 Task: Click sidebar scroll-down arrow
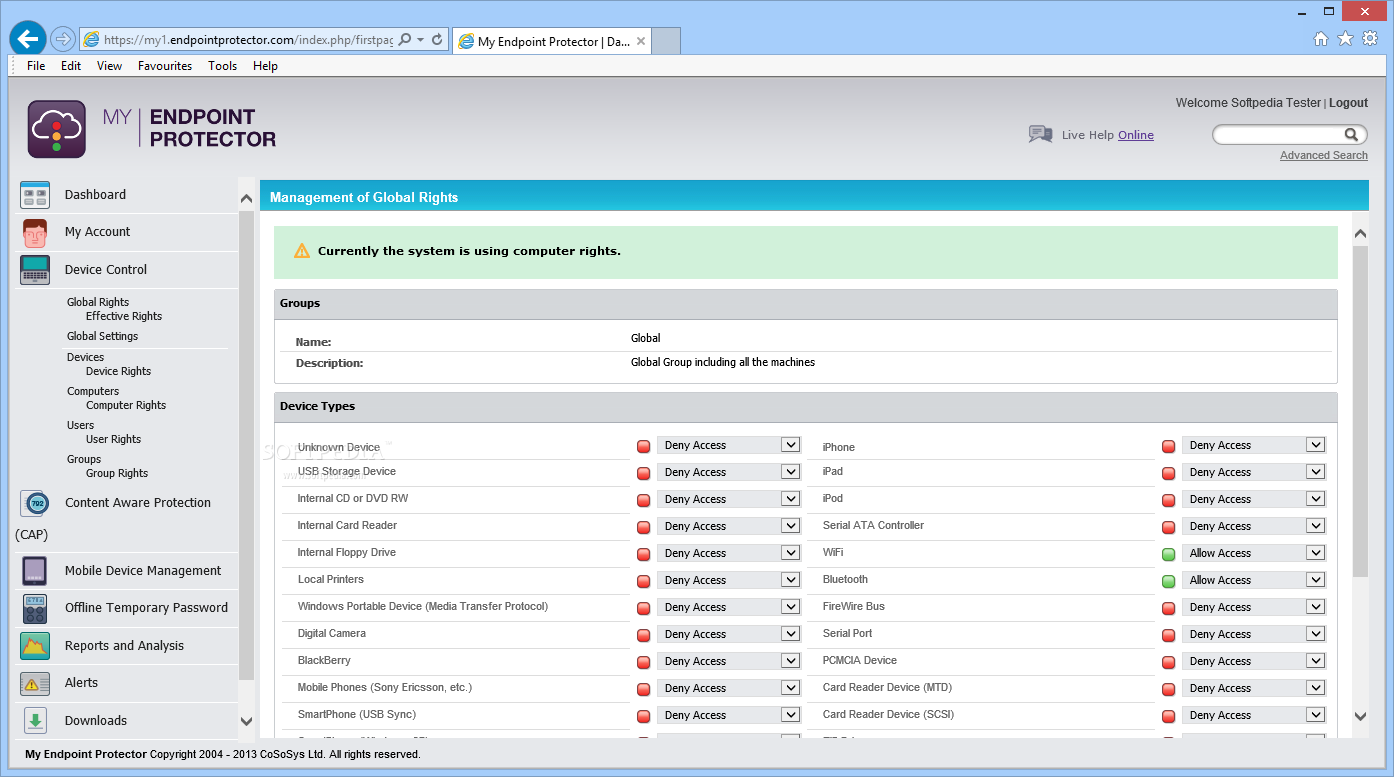[x=246, y=721]
